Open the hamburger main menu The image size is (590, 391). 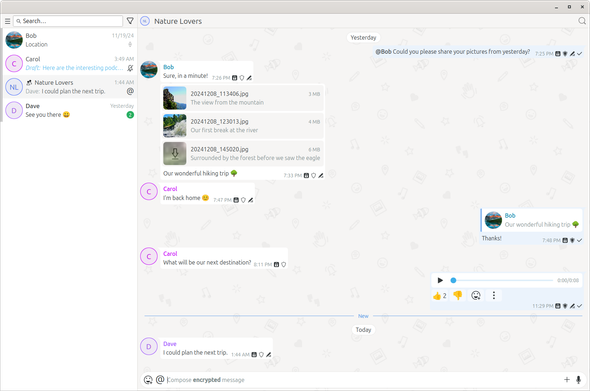pos(7,21)
